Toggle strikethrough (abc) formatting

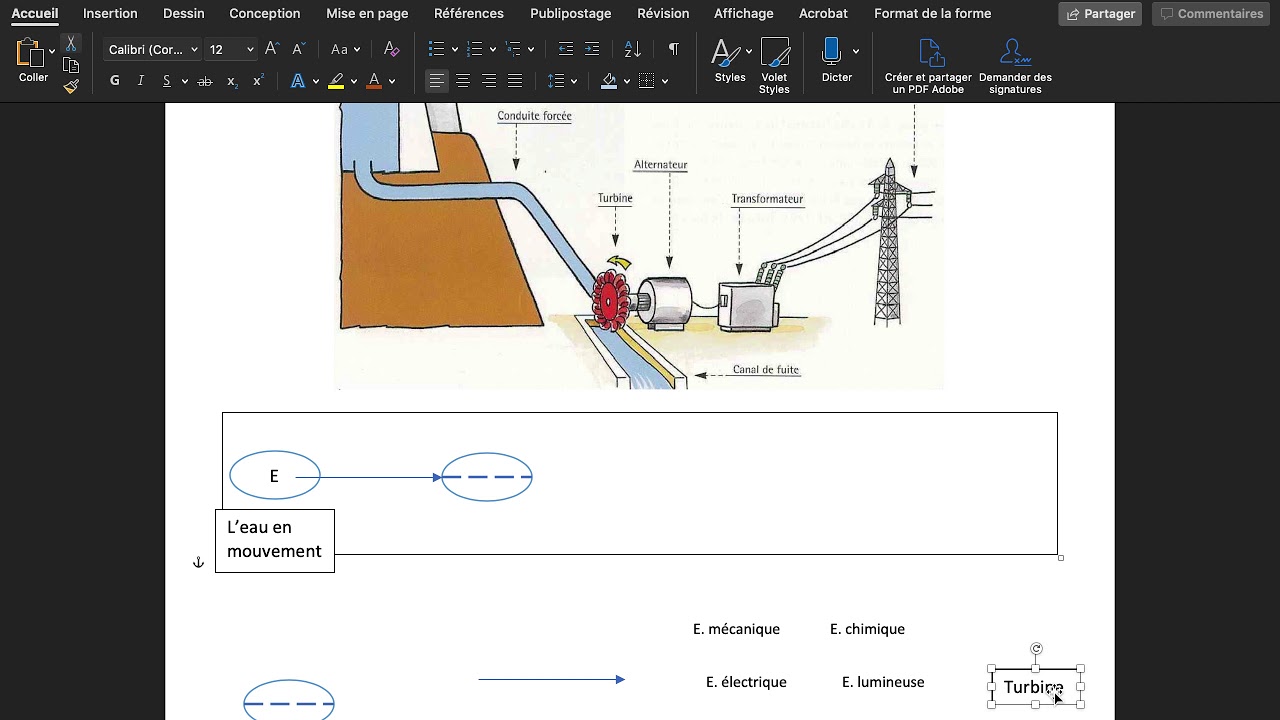pos(205,81)
